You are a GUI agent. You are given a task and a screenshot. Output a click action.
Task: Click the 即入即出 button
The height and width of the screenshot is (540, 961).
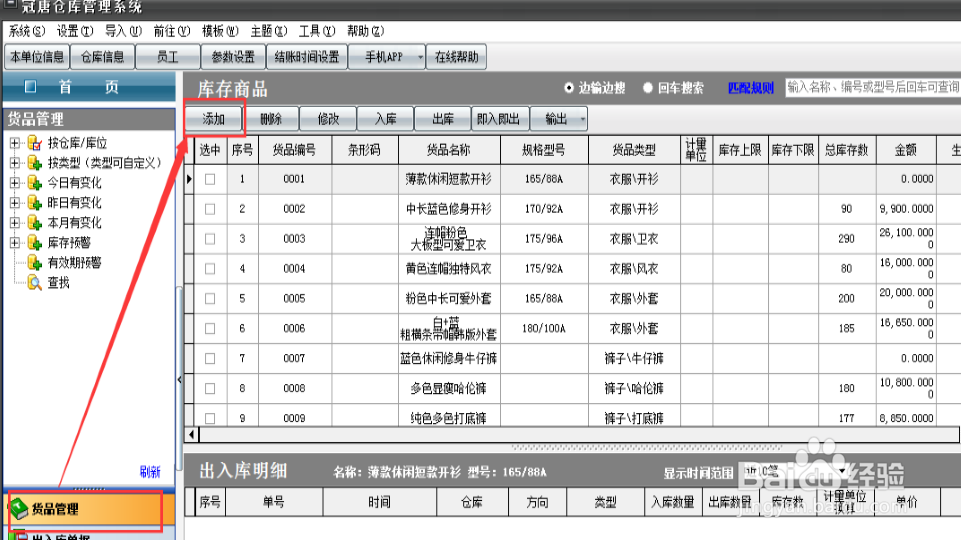click(x=500, y=119)
